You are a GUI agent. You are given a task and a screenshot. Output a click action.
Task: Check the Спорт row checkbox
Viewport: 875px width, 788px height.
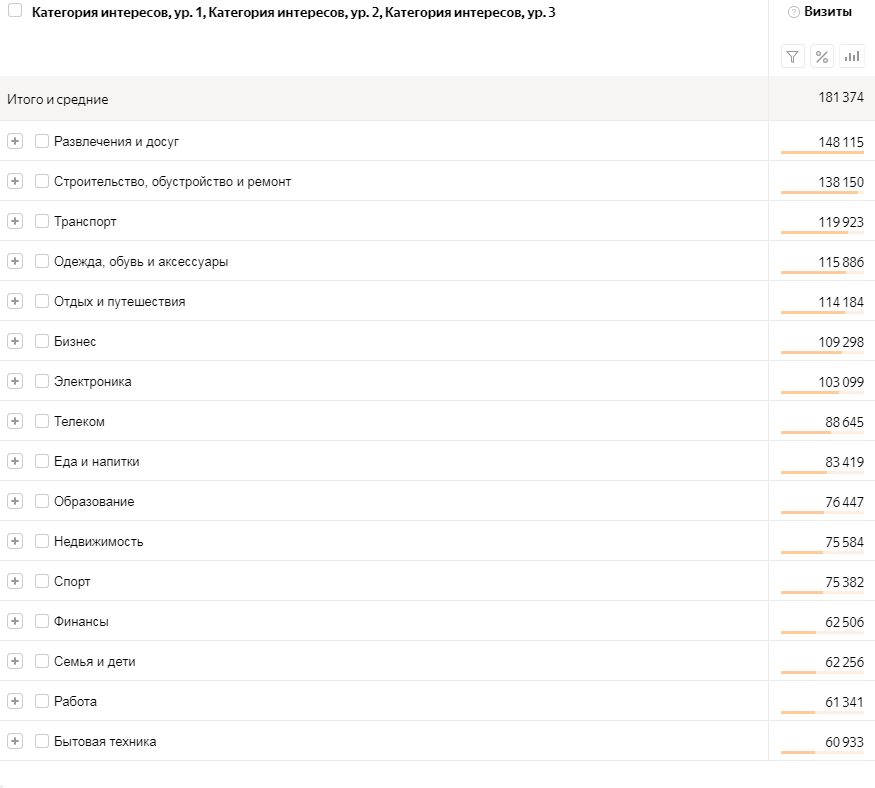42,581
